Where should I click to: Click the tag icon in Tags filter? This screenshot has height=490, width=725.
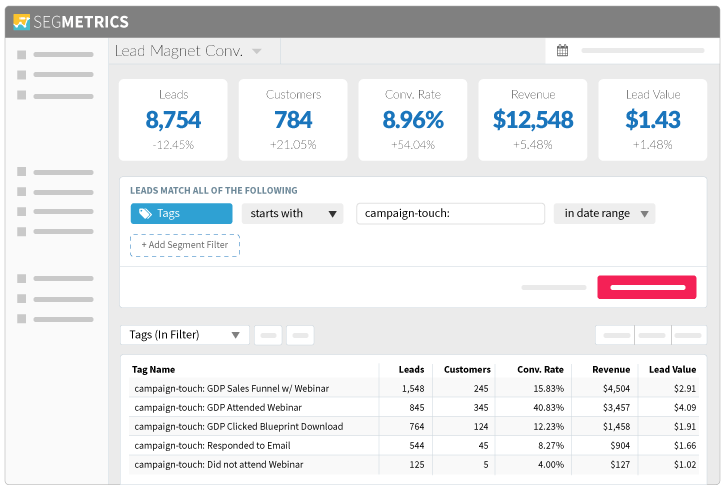point(145,214)
